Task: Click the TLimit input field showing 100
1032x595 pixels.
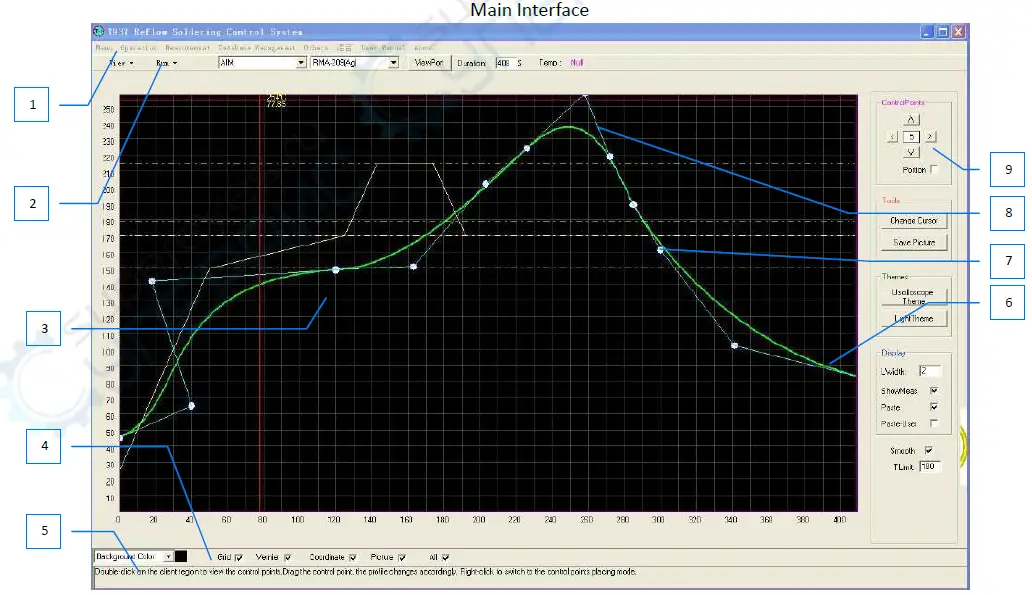Action: click(930, 467)
